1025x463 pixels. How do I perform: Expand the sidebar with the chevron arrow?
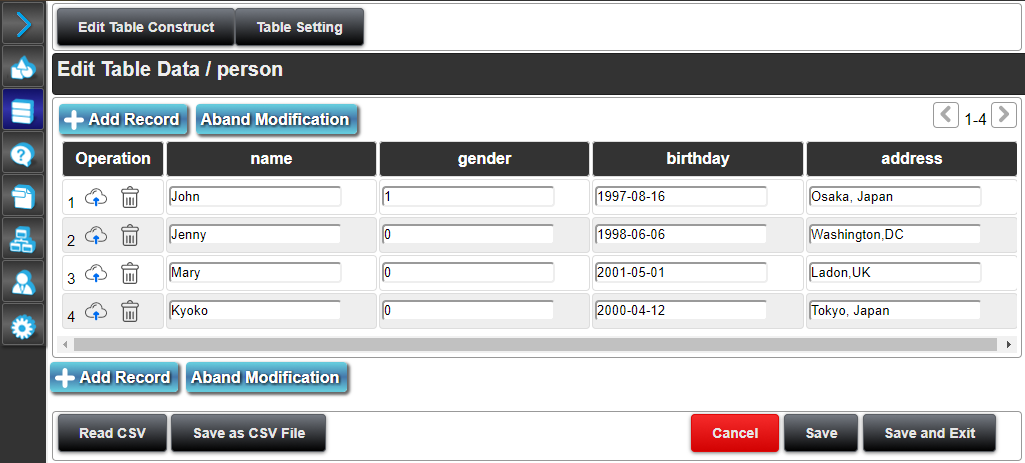[x=22, y=23]
